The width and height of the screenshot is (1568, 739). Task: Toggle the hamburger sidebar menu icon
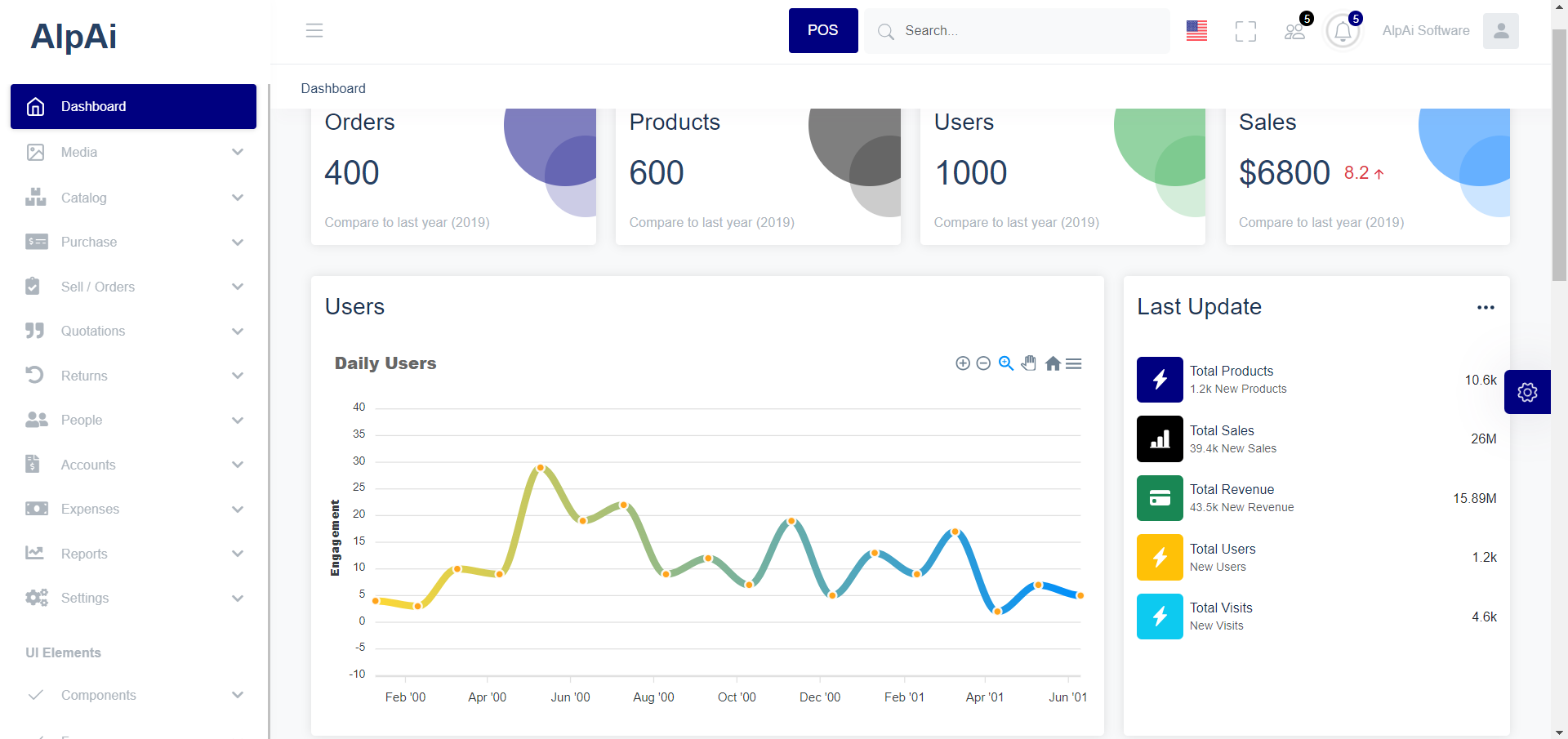click(314, 31)
